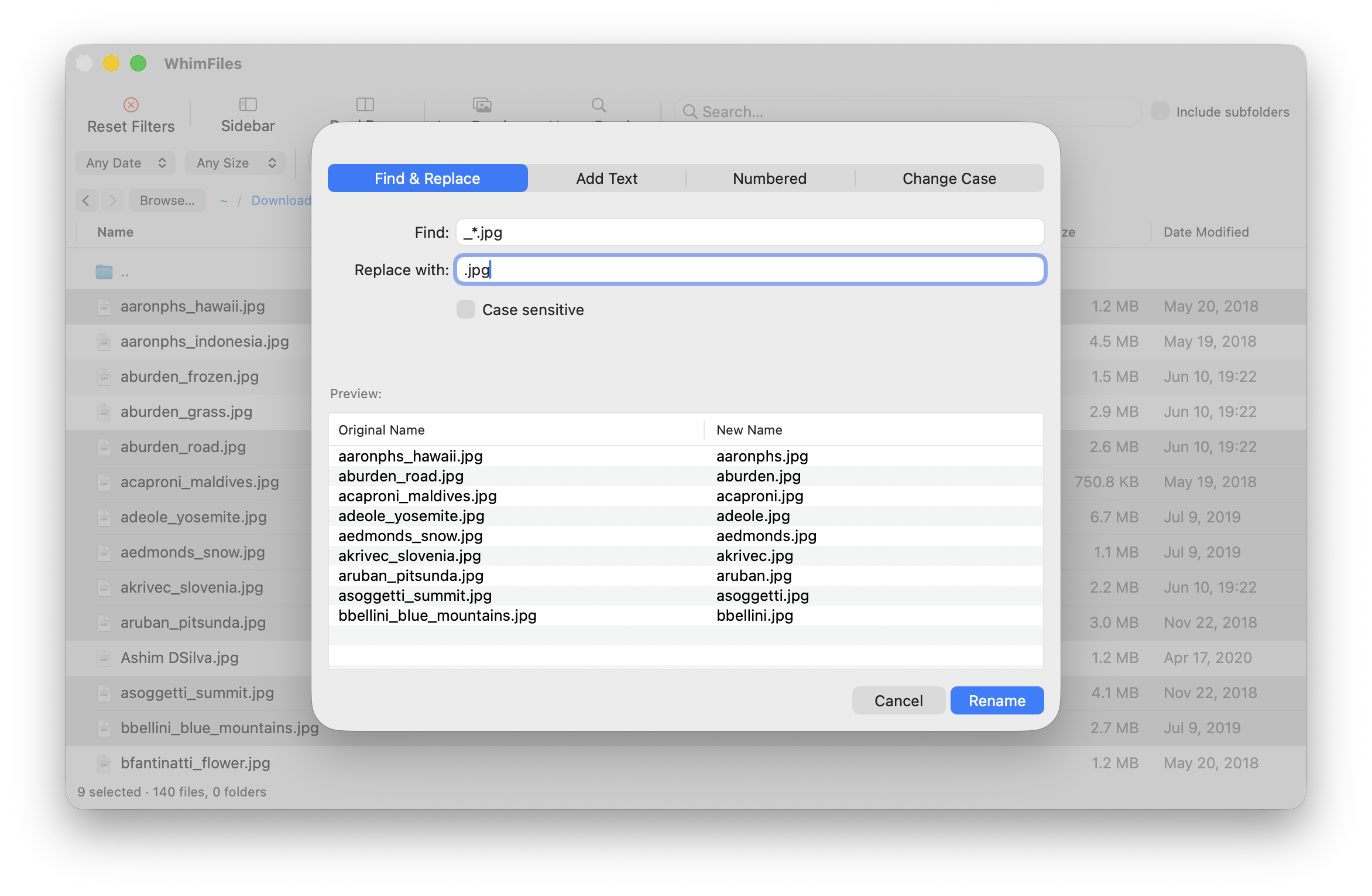Click preview new name asoggetti.jpg

click(x=763, y=596)
